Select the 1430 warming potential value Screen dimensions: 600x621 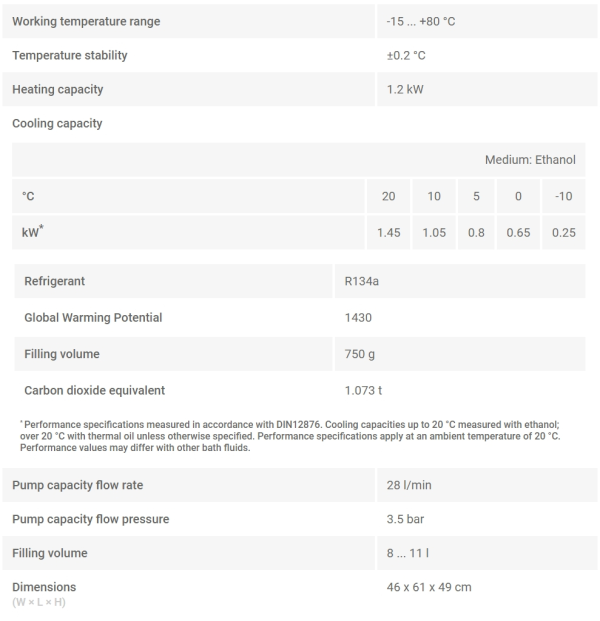358,318
